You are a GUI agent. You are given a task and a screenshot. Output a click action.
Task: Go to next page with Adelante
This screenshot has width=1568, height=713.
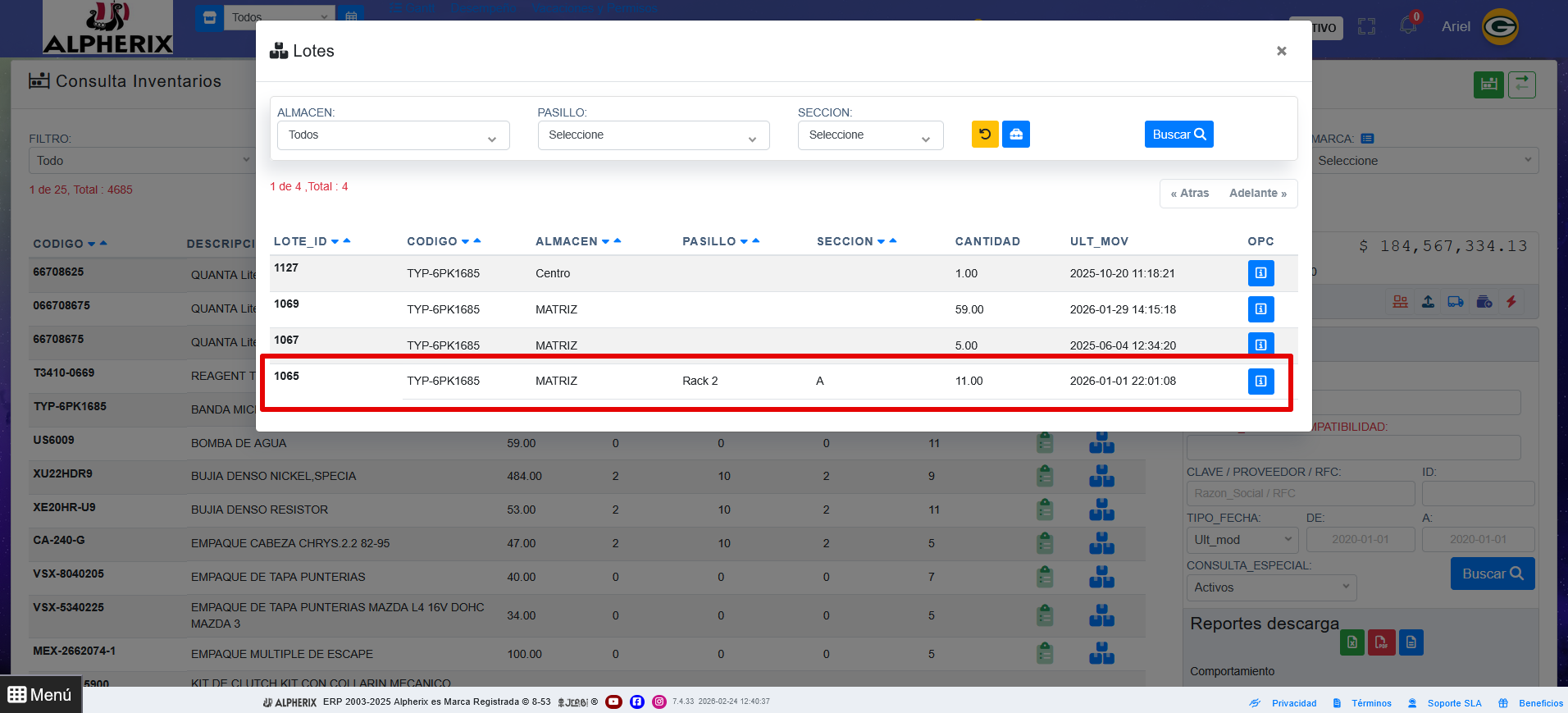pos(1257,193)
